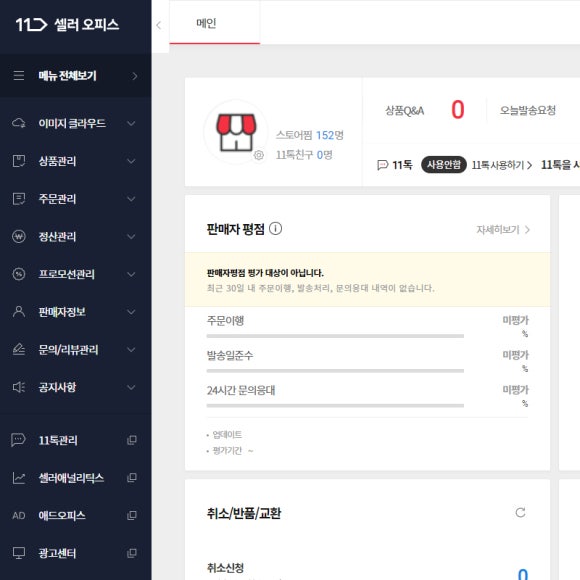Image resolution: width=580 pixels, height=580 pixels.
Task: Click the store settings gear icon
Action: [259, 155]
